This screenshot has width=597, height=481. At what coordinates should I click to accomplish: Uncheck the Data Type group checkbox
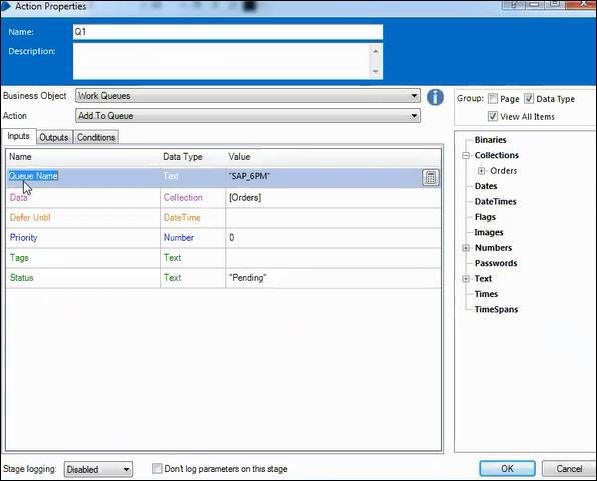(x=529, y=99)
